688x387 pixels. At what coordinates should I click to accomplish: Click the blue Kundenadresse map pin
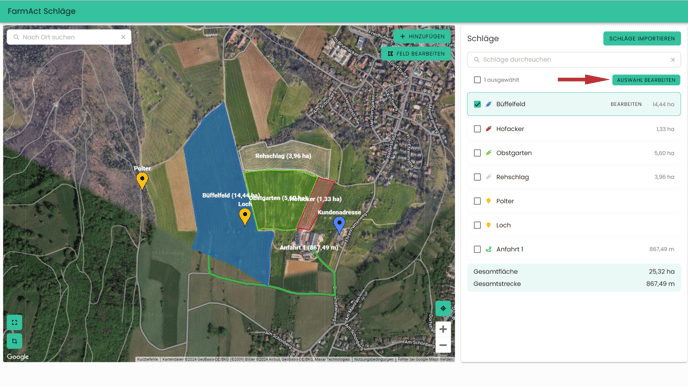(339, 224)
